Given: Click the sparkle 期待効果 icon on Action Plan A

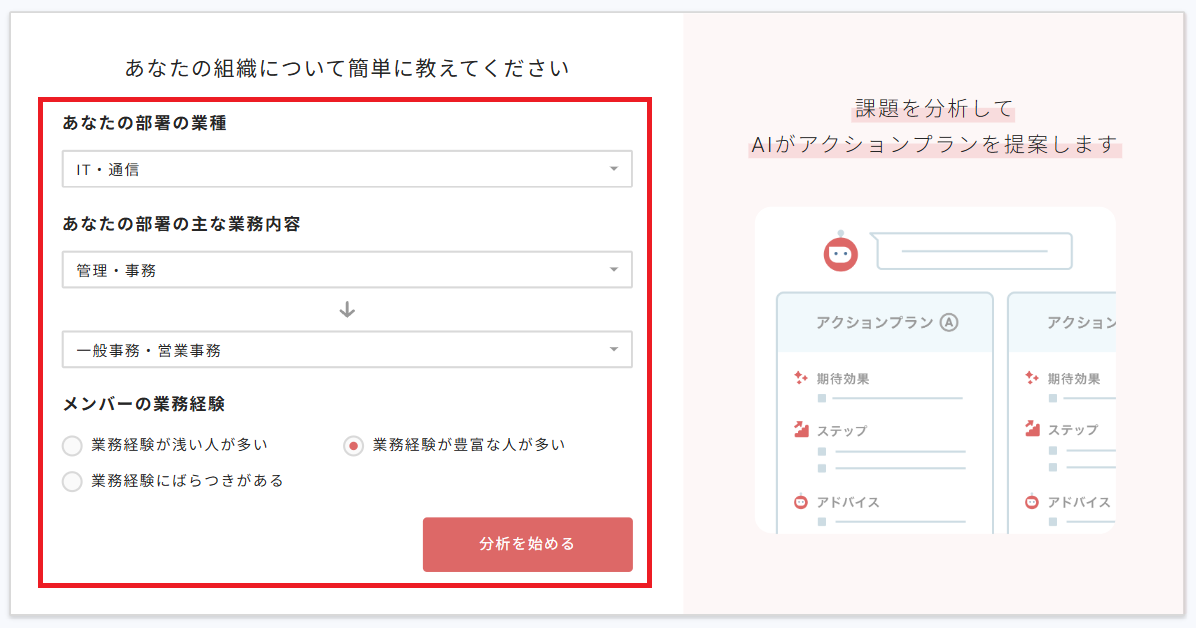Looking at the screenshot, I should (x=800, y=377).
